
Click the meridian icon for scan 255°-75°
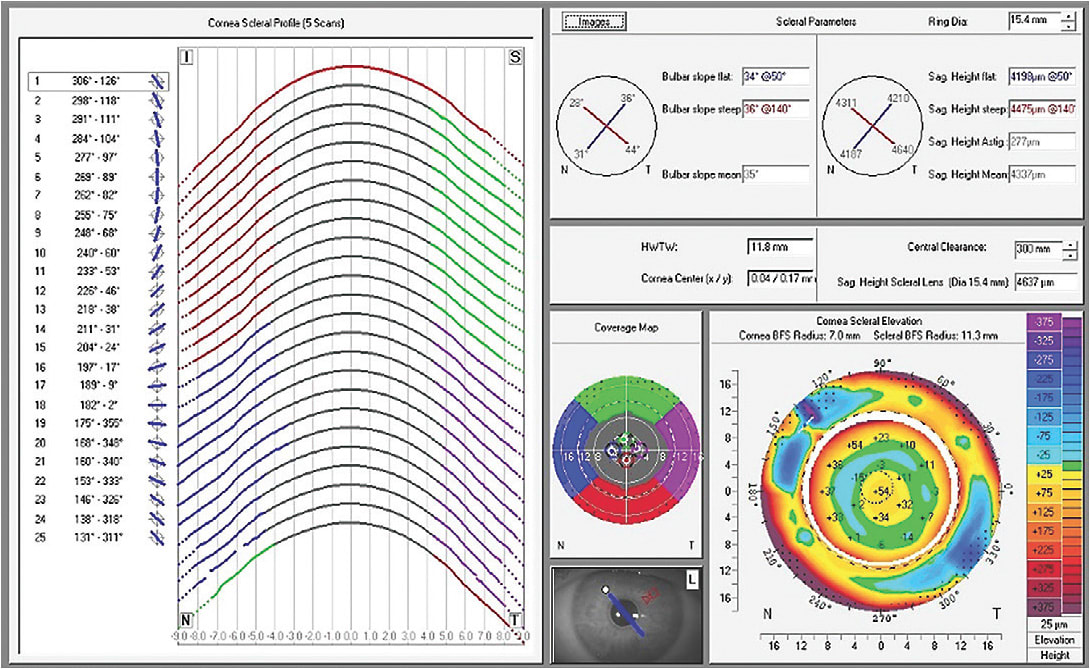click(x=158, y=215)
